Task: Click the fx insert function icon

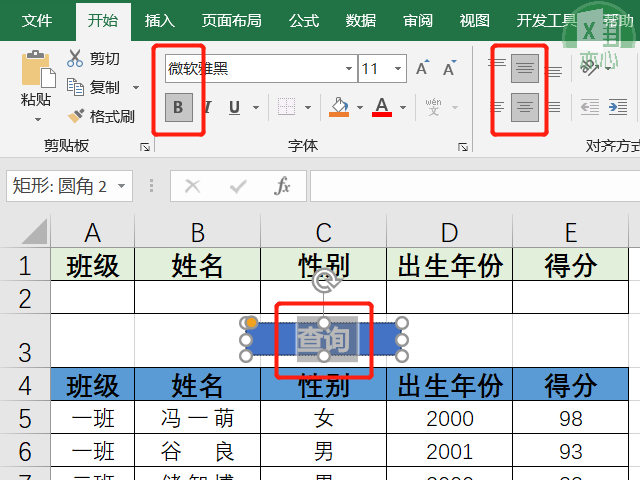Action: pos(282,186)
